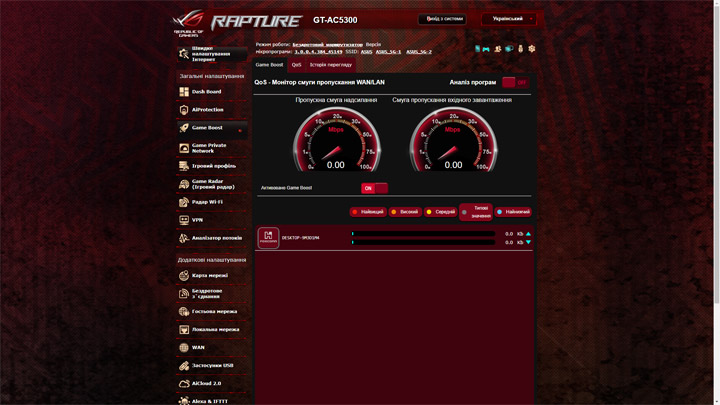
Task: Select the Високий priority button
Action: [x=405, y=212]
